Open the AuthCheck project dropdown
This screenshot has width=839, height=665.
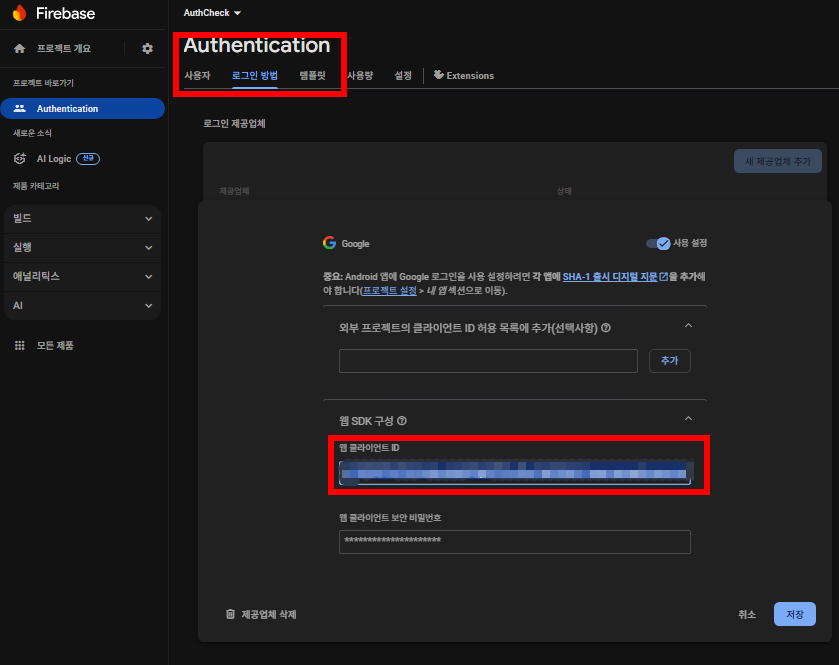coord(212,13)
